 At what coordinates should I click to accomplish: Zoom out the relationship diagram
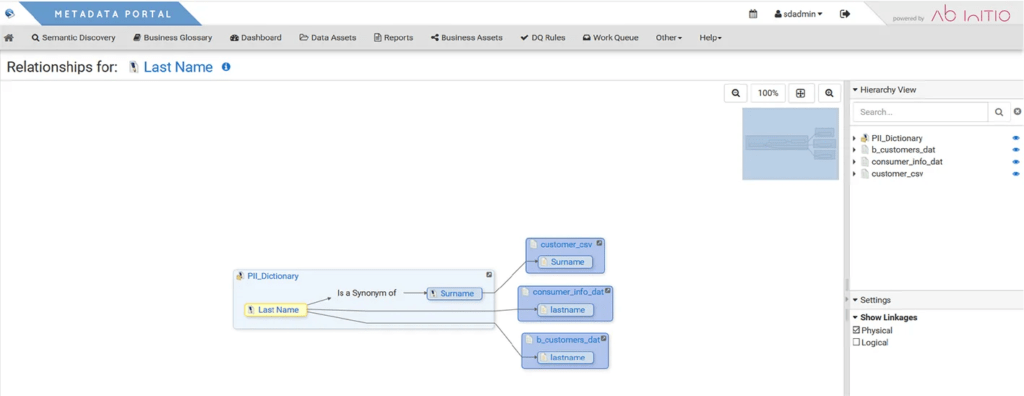pyautogui.click(x=735, y=93)
